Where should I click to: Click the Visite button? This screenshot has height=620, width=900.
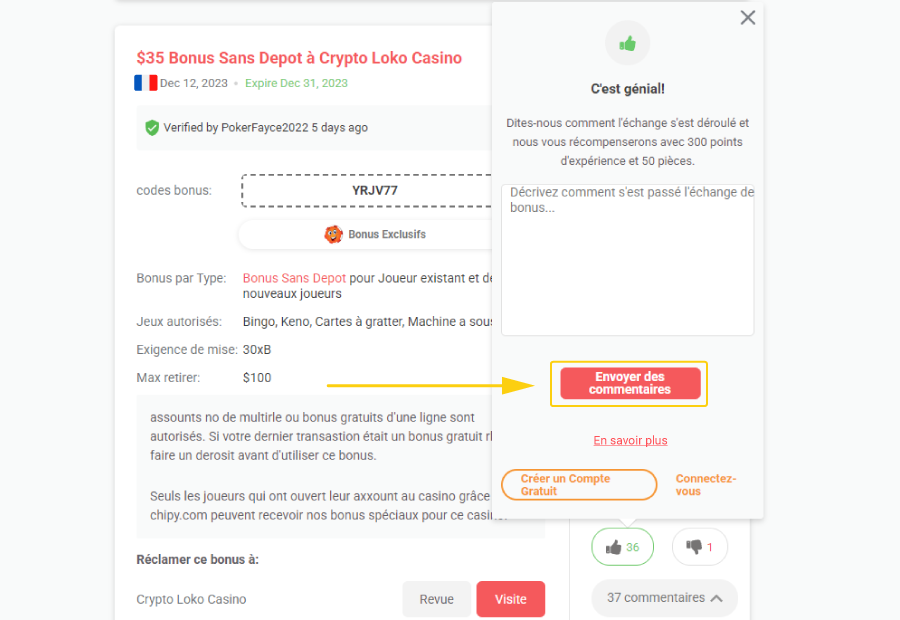[x=510, y=599]
